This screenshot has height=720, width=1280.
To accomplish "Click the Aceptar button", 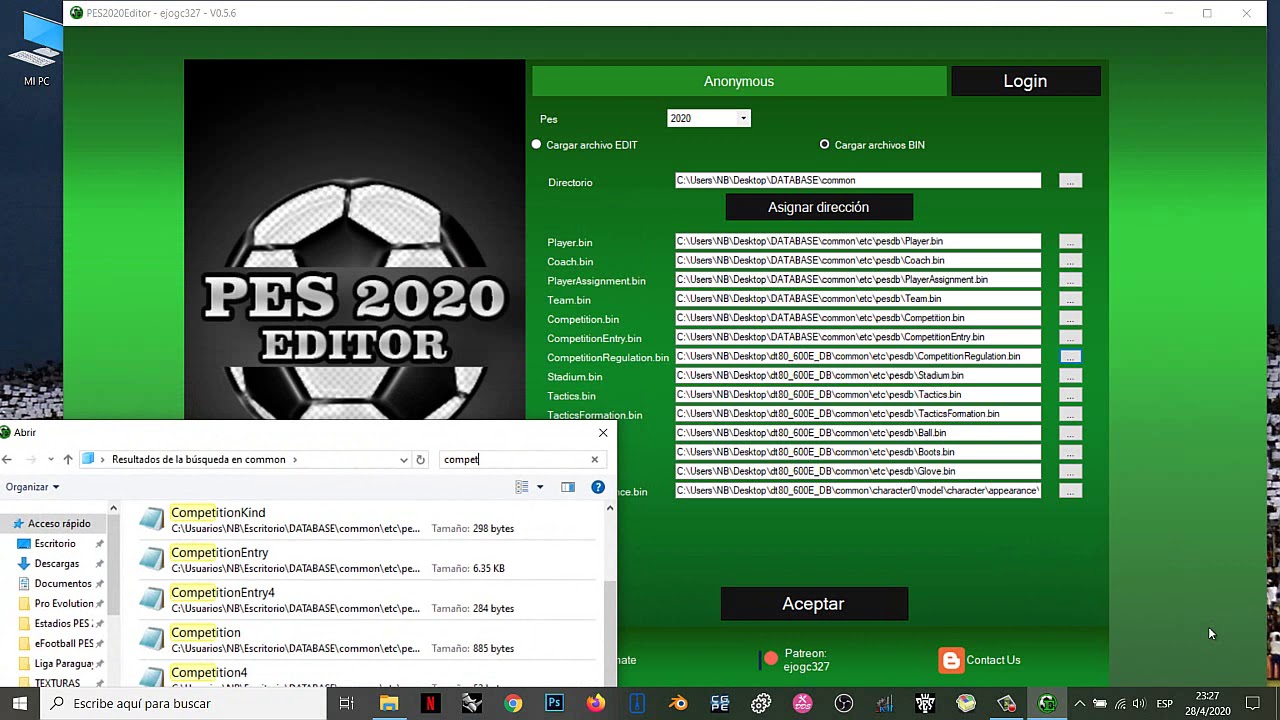I will coord(814,604).
